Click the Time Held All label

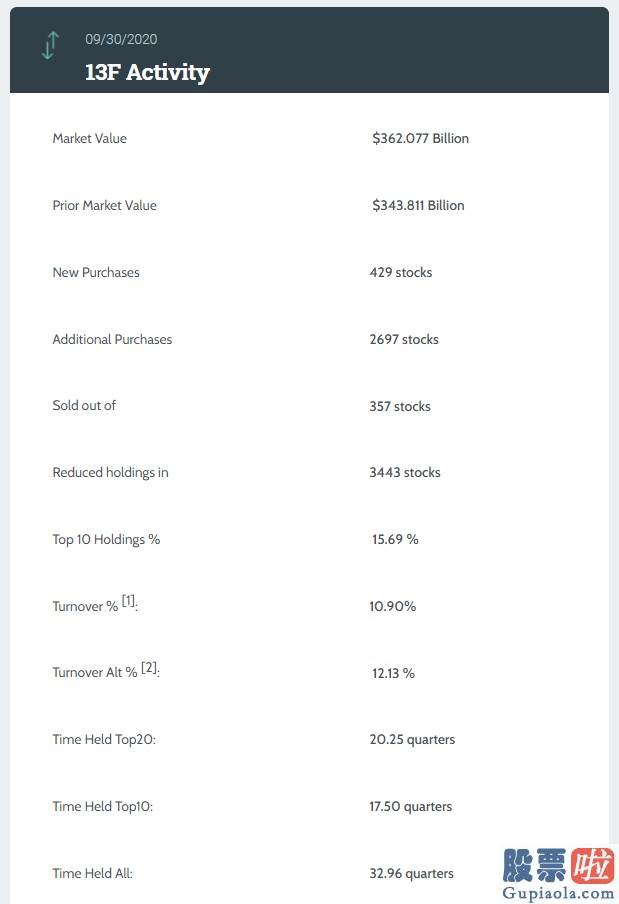point(92,873)
